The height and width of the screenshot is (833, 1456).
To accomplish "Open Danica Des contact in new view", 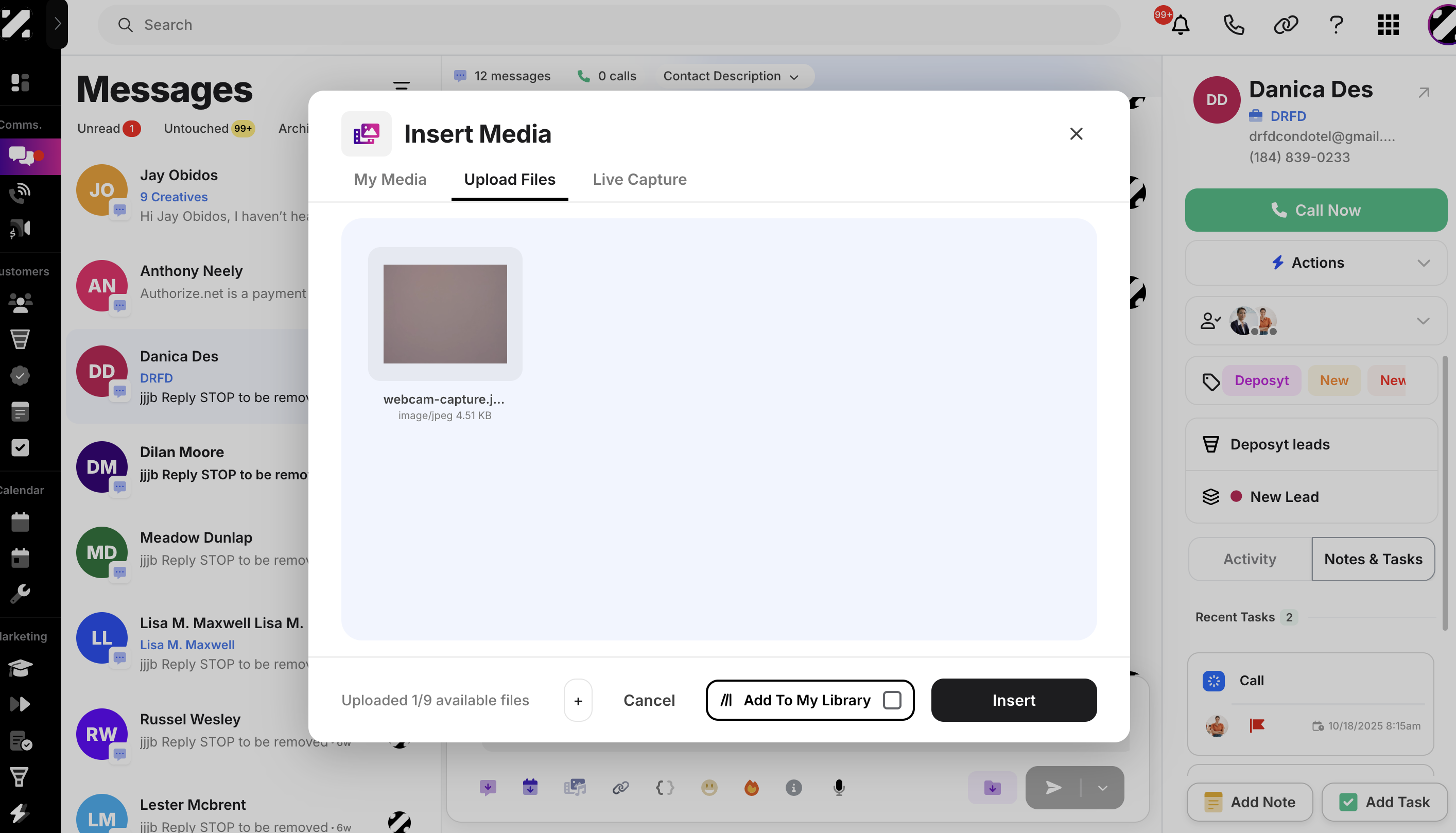I will 1424,92.
